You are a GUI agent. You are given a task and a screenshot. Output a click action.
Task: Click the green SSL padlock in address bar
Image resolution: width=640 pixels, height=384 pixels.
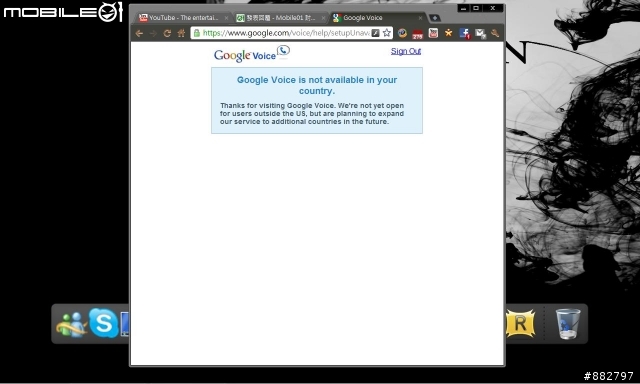pos(197,33)
